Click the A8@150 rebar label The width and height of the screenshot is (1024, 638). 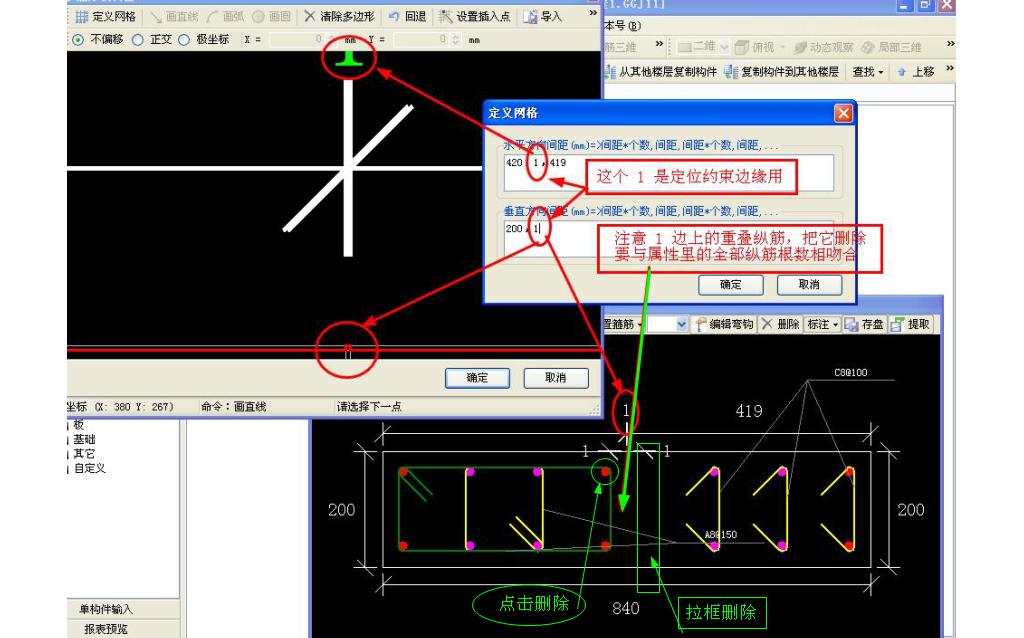tap(721, 535)
